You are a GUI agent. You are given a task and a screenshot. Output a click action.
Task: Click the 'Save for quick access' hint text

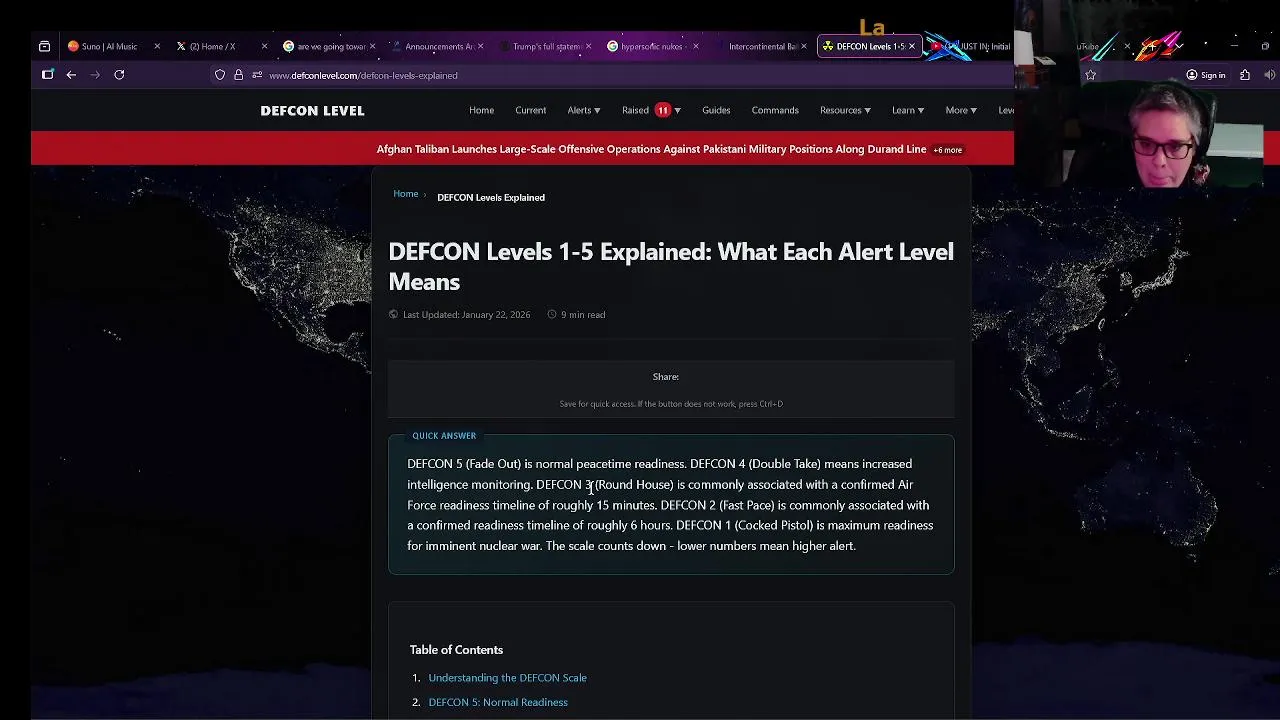tap(671, 404)
